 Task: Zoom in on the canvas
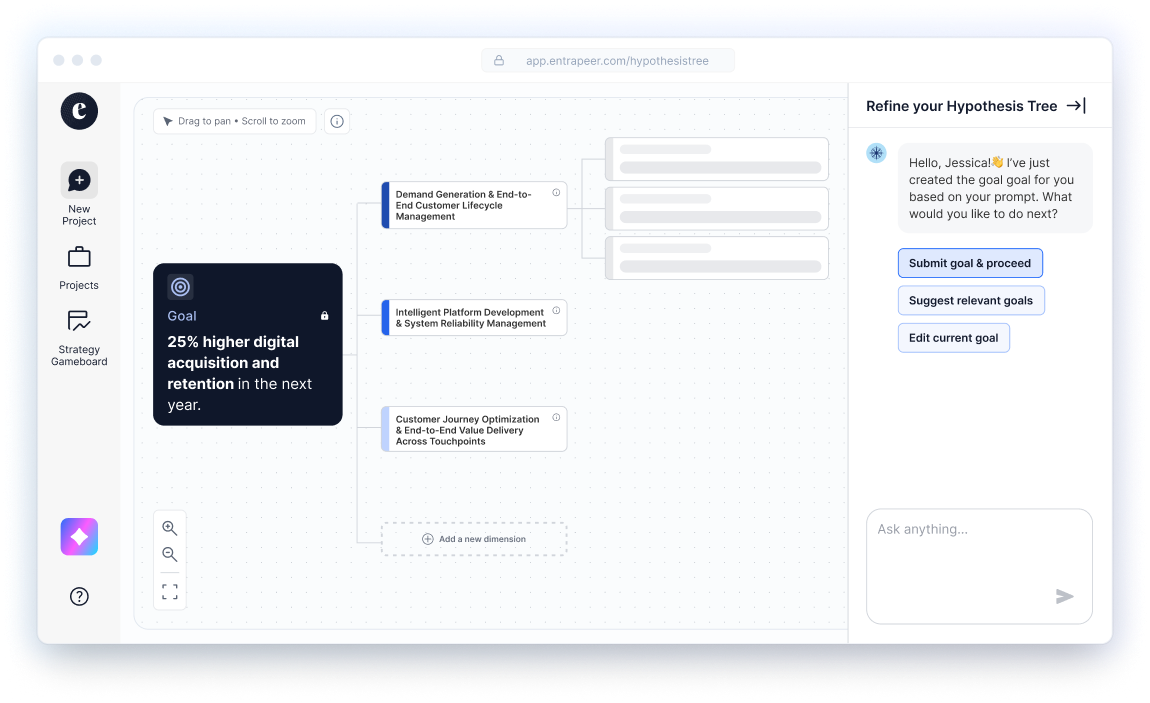170,528
